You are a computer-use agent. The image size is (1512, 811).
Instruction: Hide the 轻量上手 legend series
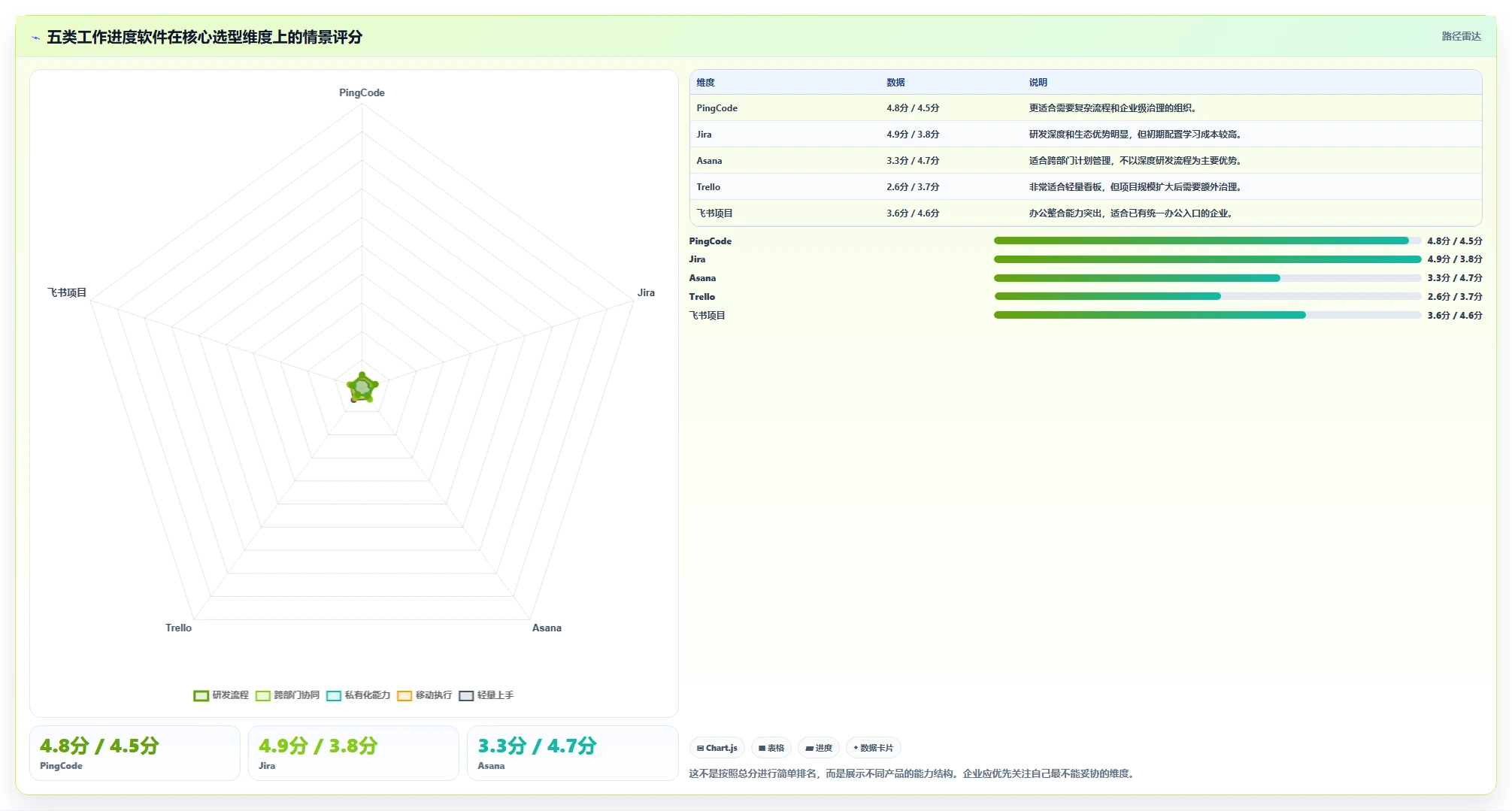[x=486, y=695]
